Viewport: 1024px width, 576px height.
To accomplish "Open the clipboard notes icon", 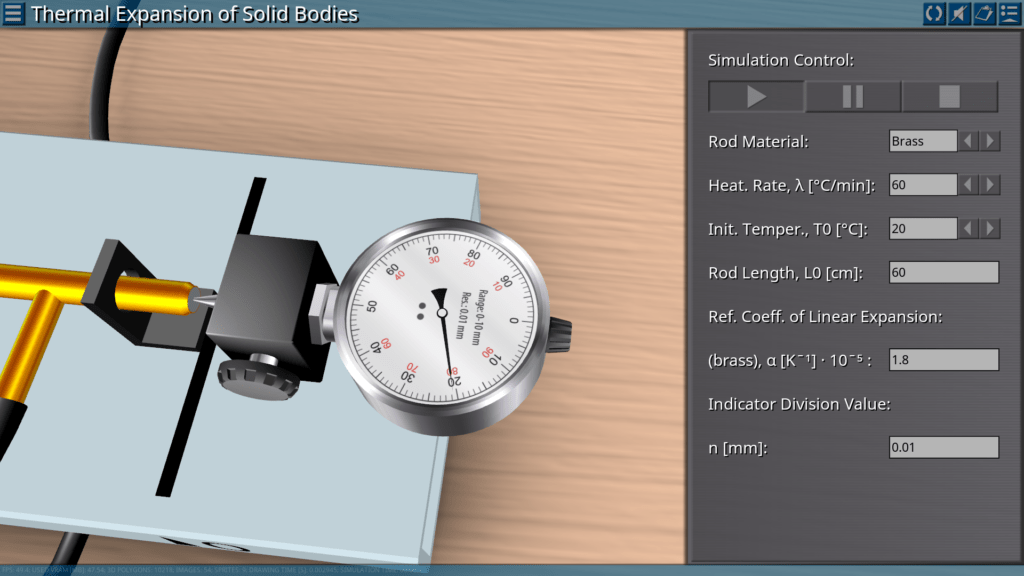I will 984,14.
